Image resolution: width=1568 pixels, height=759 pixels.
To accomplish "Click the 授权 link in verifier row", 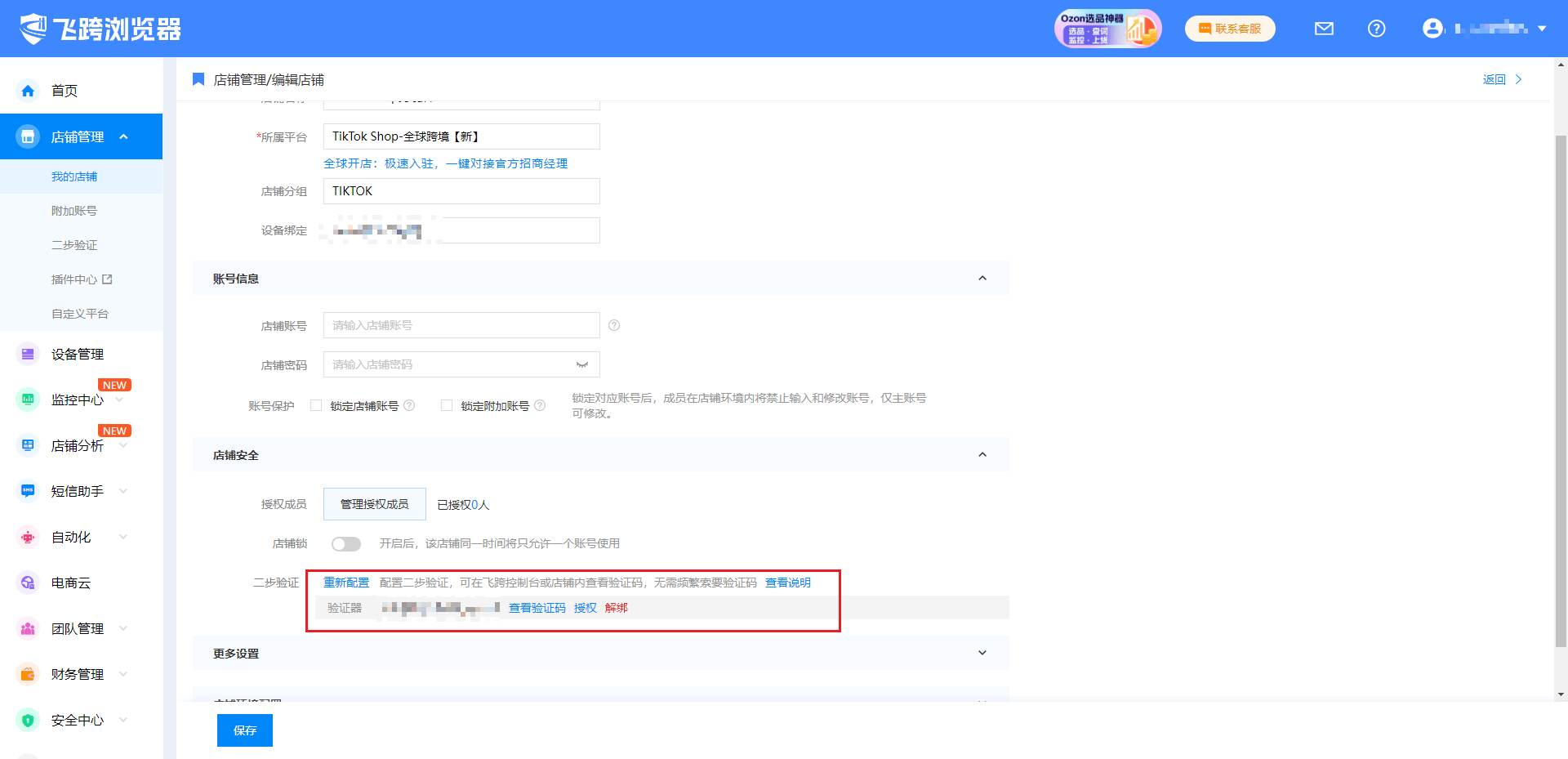I will (585, 608).
